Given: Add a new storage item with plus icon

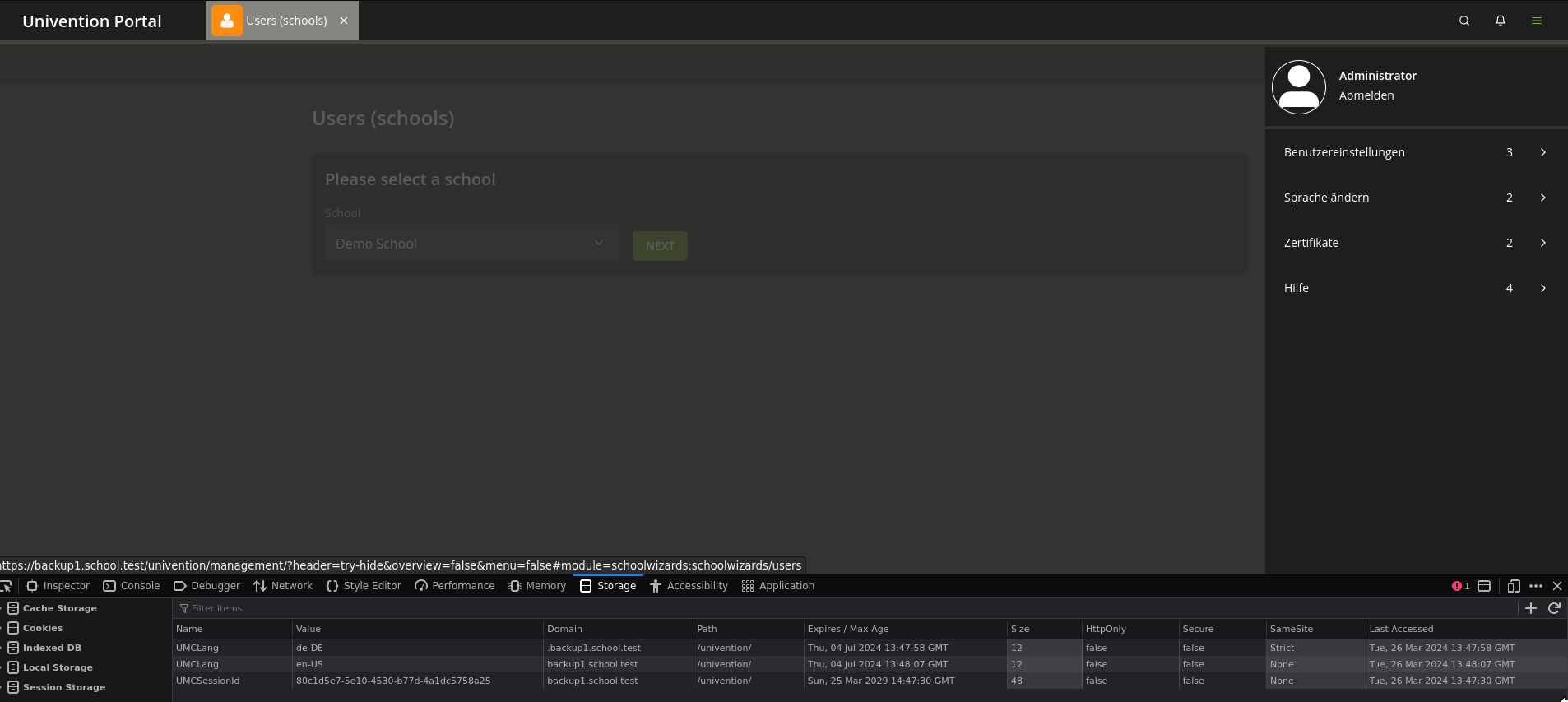Looking at the screenshot, I should tap(1530, 608).
